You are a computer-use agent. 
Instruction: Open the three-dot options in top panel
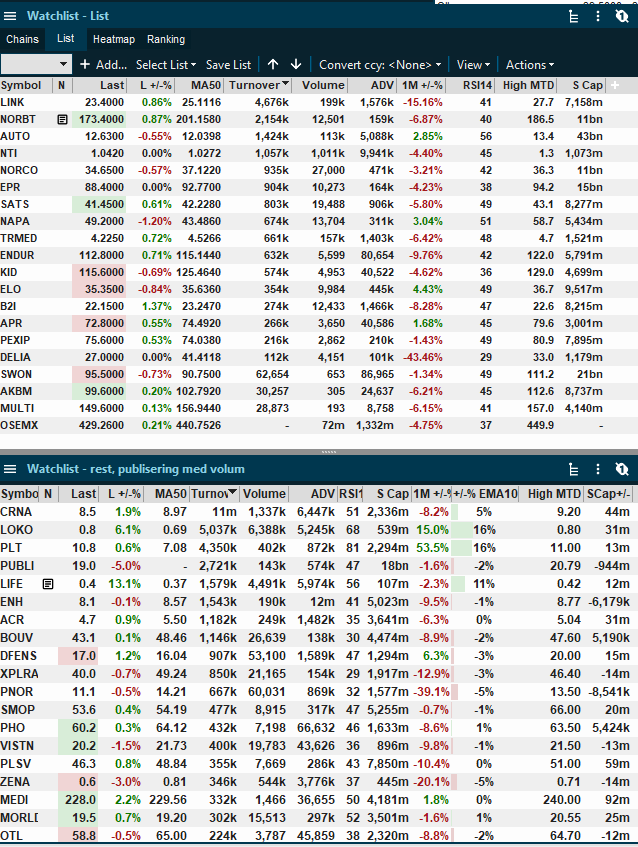597,16
